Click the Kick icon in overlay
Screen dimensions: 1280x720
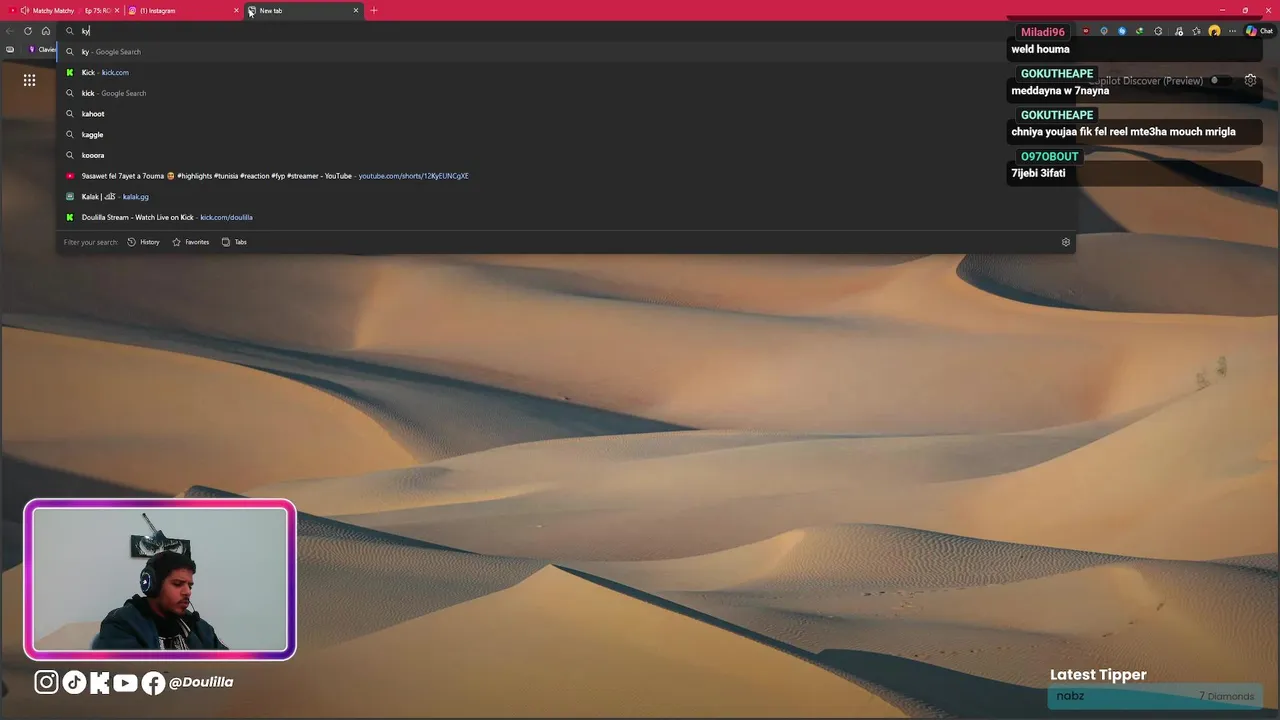[x=99, y=682]
